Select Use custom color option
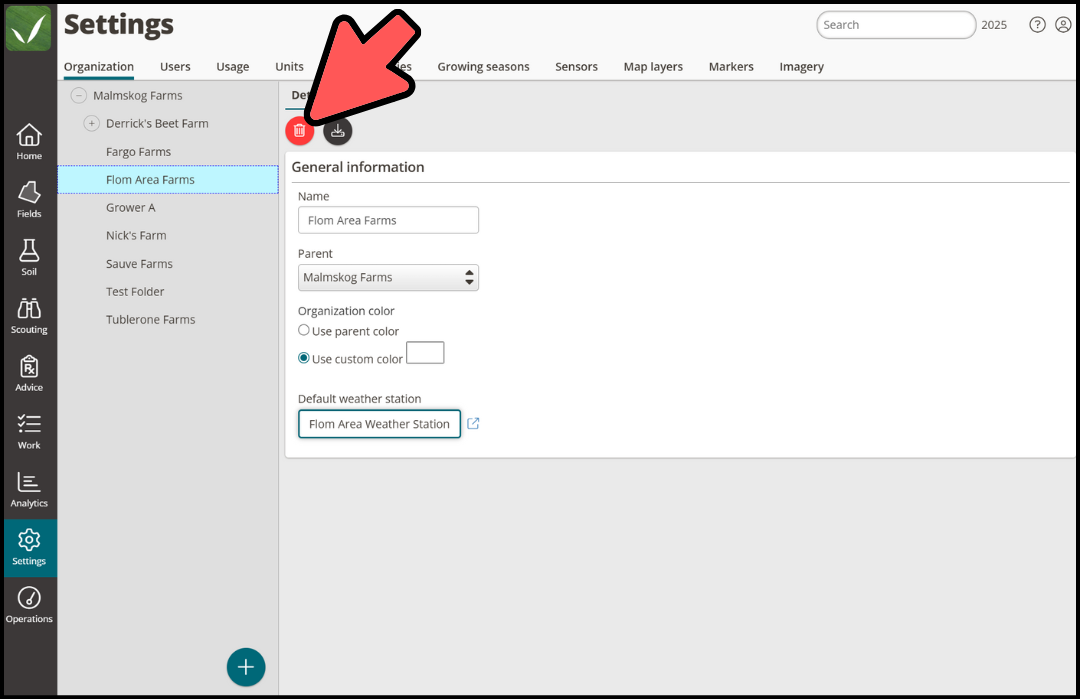This screenshot has width=1080, height=699. click(304, 358)
